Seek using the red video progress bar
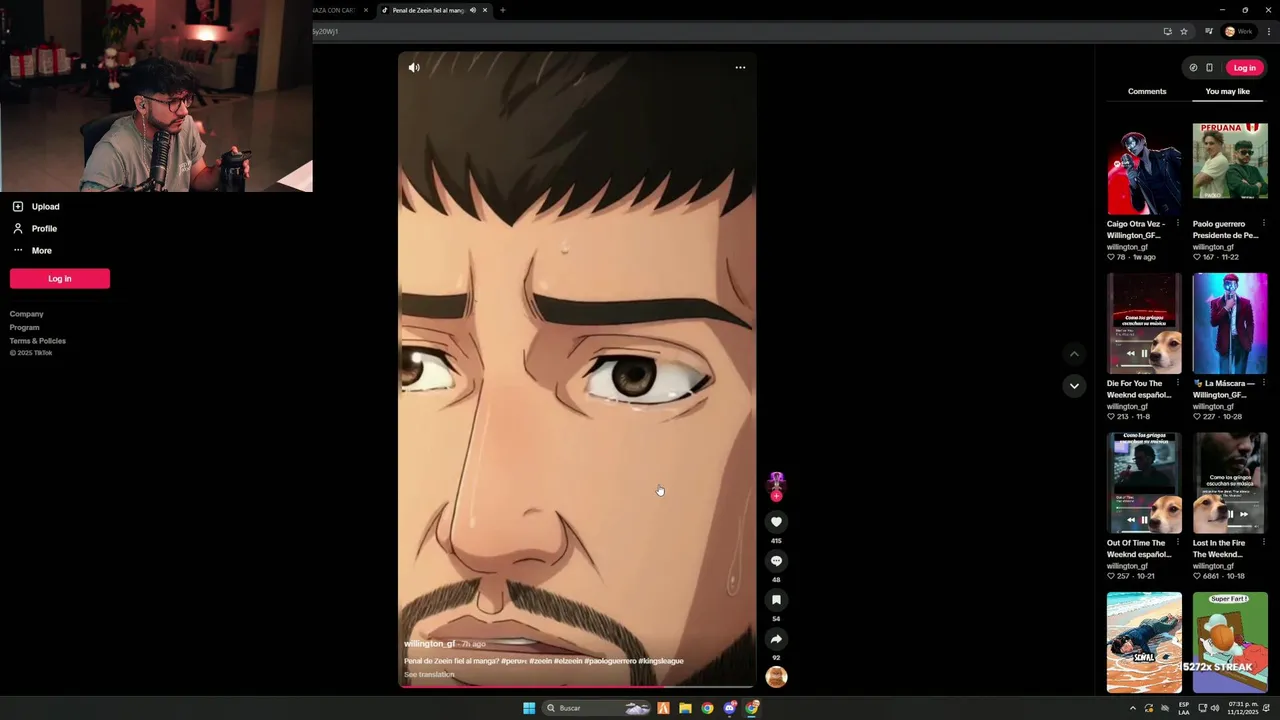Image resolution: width=1280 pixels, height=720 pixels. pos(576,686)
